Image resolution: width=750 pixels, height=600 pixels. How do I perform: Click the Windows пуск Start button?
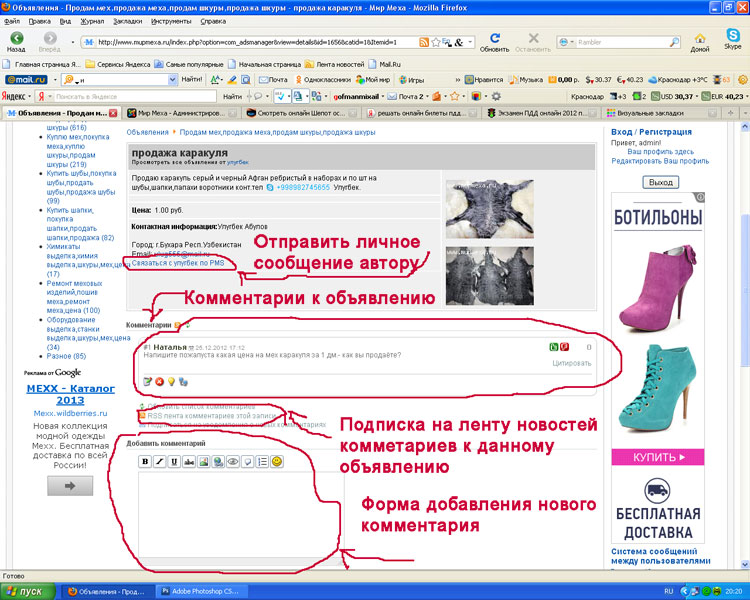[x=27, y=591]
